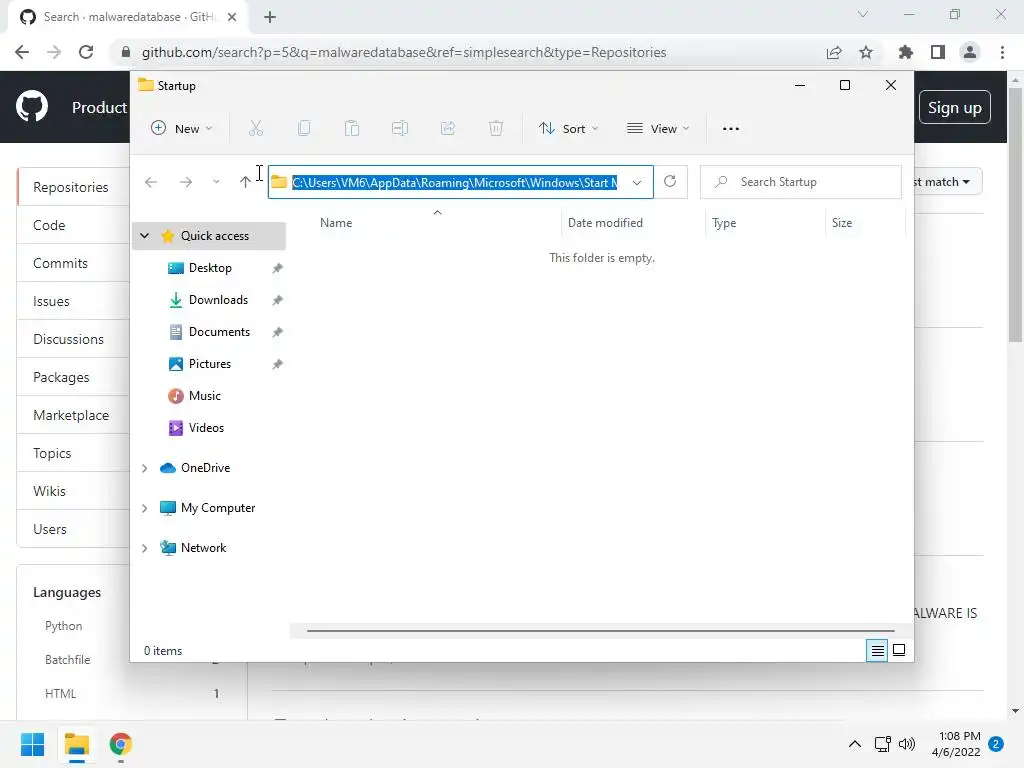The height and width of the screenshot is (768, 1024).
Task: Click the Copy icon in Explorer toolbar
Action: coord(304,129)
